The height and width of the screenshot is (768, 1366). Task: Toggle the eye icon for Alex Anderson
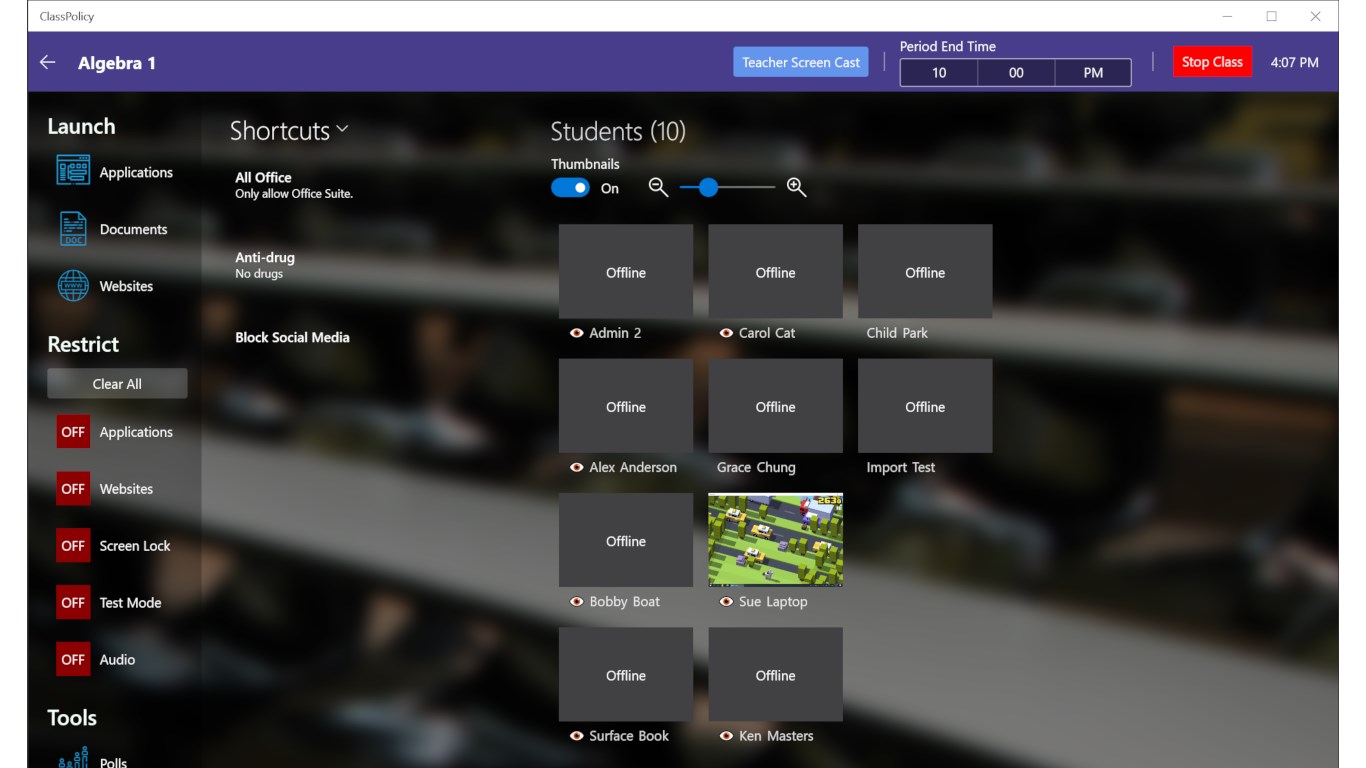click(576, 467)
